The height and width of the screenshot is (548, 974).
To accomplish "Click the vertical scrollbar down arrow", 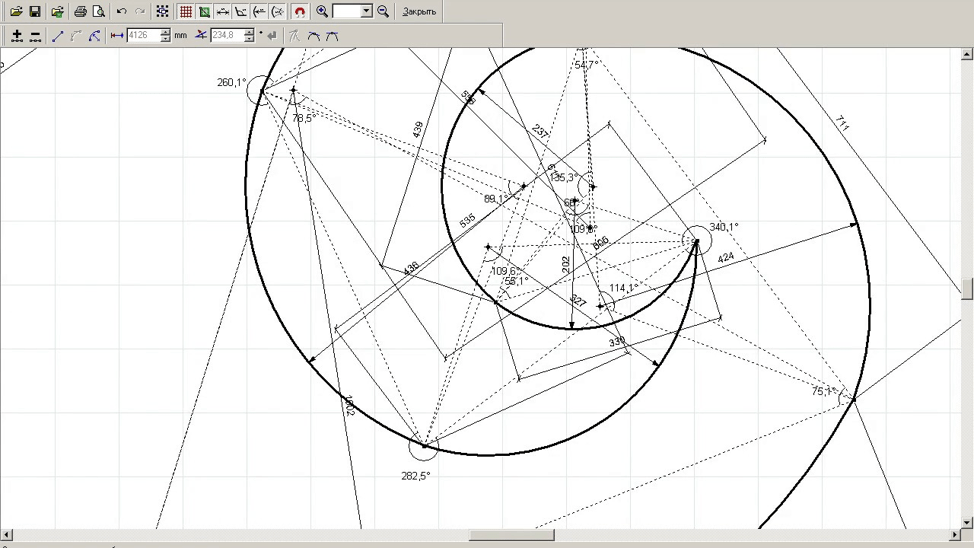I will 967,521.
